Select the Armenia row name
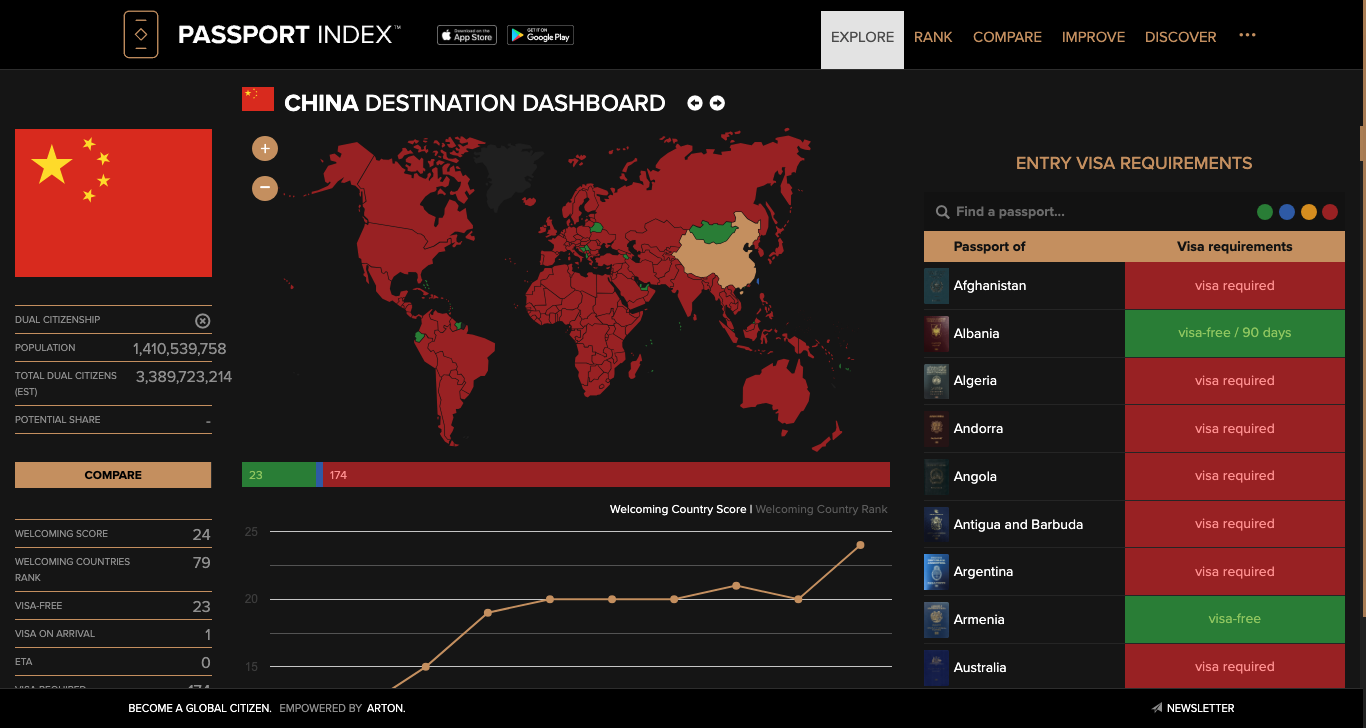Viewport: 1366px width, 728px height. click(x=979, y=620)
